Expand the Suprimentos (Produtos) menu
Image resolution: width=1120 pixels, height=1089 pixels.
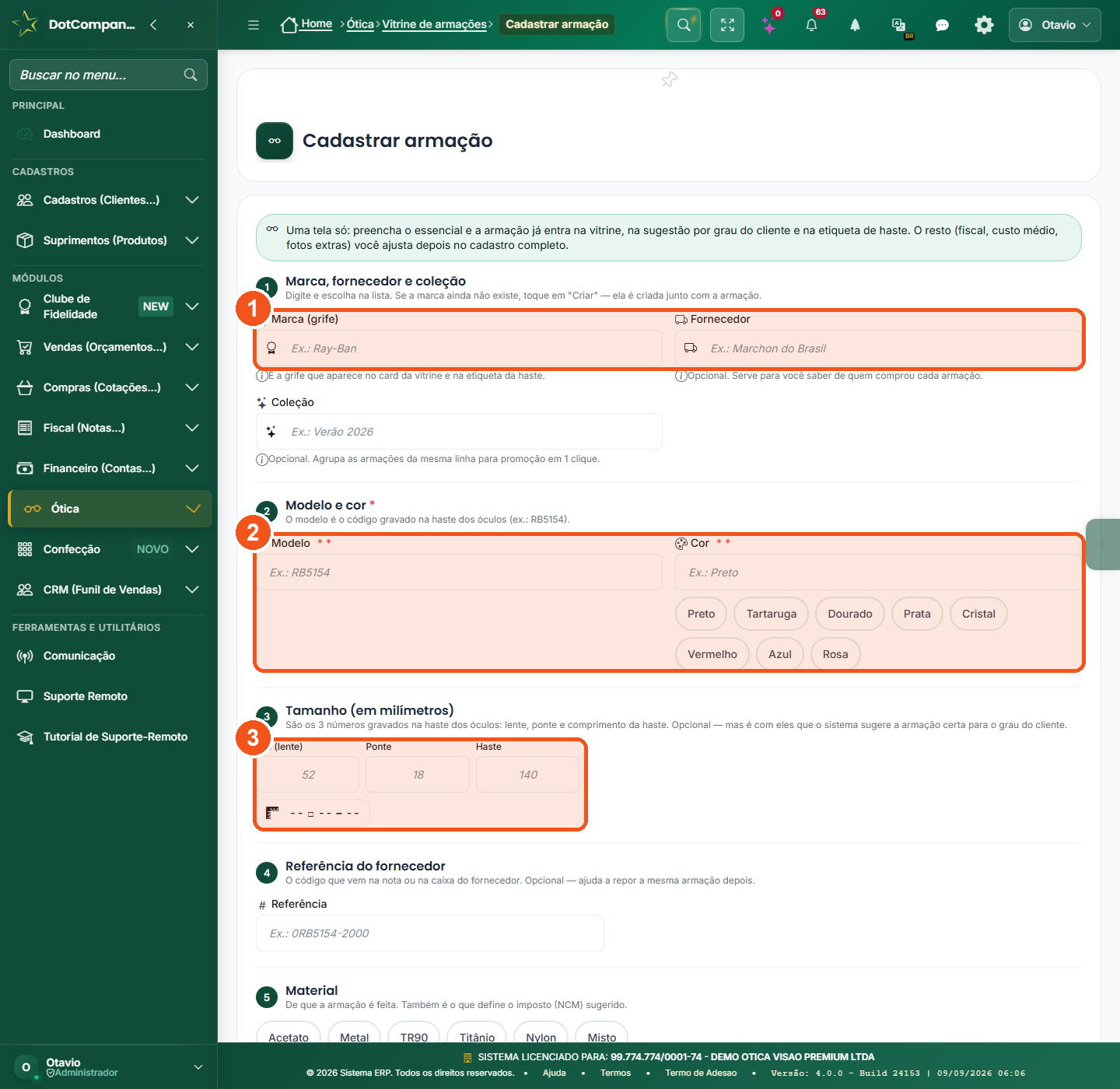click(109, 240)
